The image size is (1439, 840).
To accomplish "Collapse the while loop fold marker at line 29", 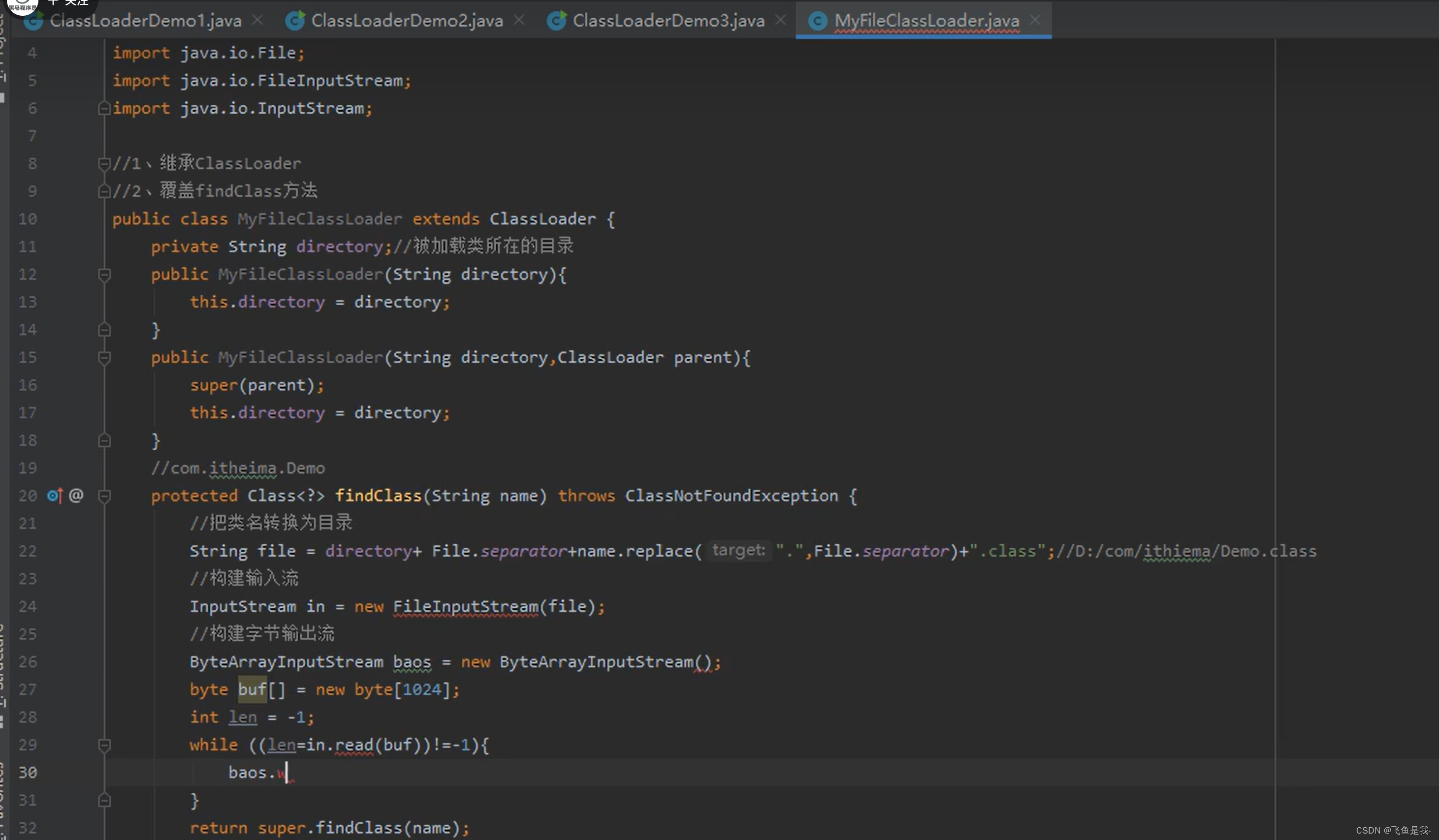I will point(104,745).
